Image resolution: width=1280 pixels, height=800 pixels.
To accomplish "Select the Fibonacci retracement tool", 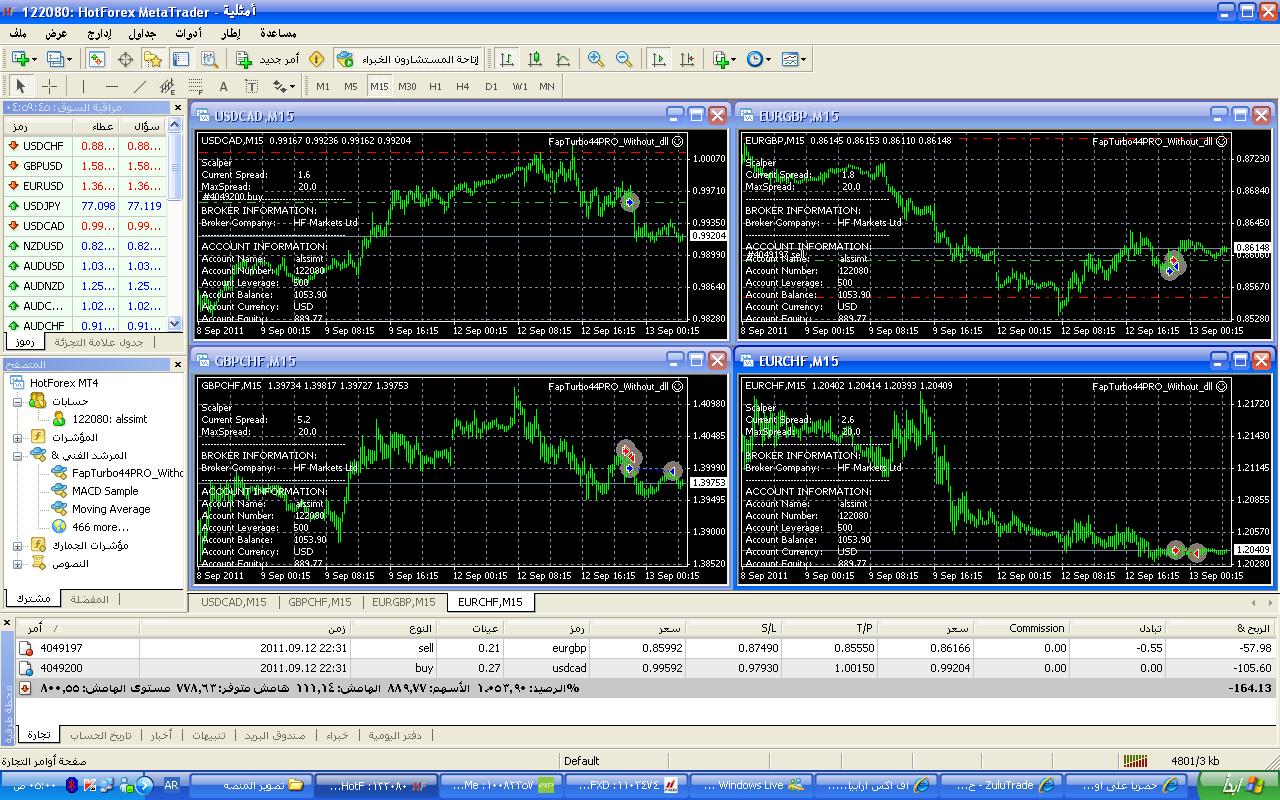I will coord(195,86).
